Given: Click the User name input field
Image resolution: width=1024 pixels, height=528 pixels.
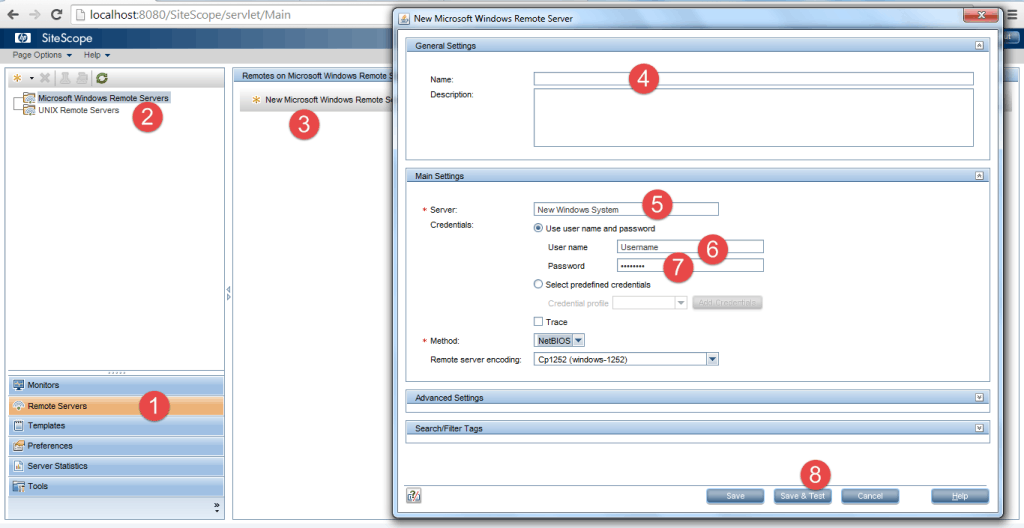Looking at the screenshot, I should click(x=690, y=247).
